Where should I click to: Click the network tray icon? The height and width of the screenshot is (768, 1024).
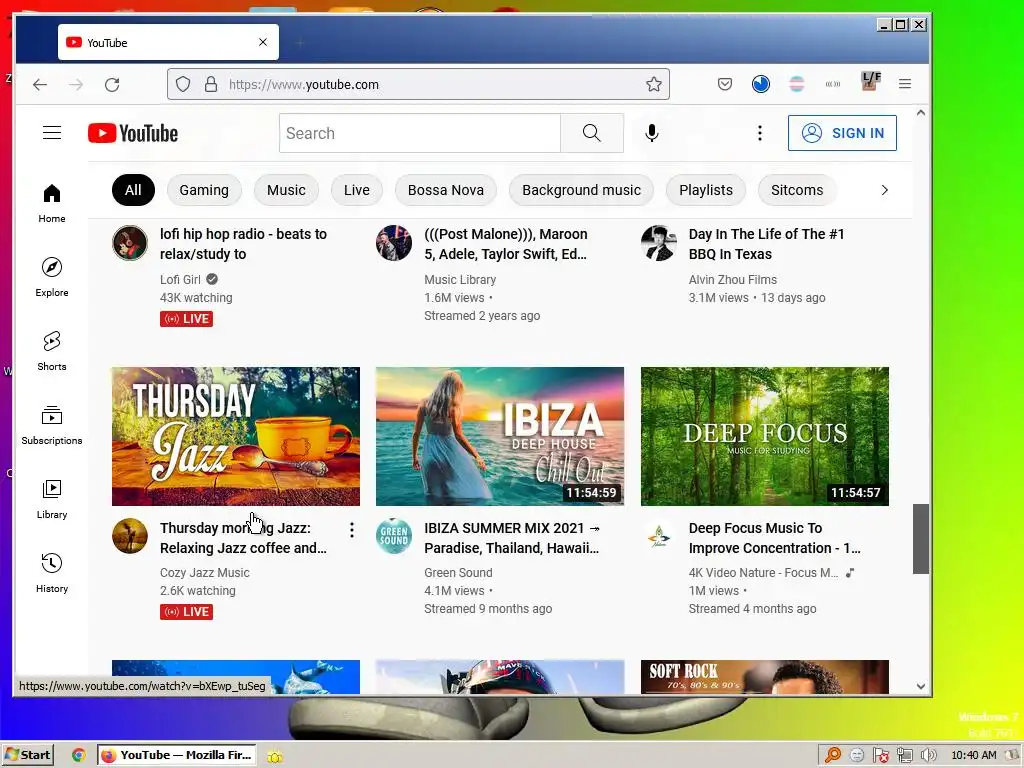(904, 756)
